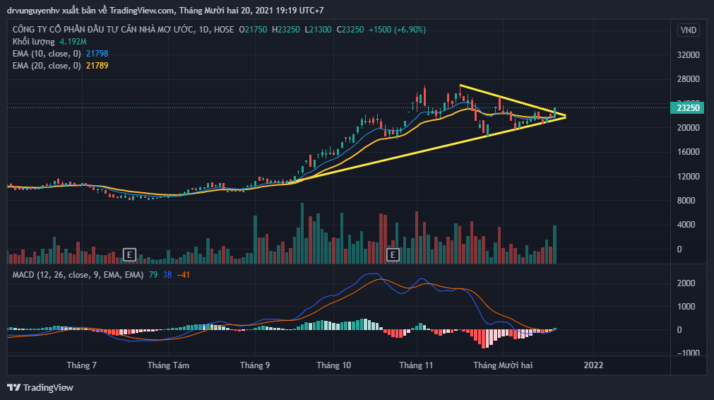Click the TradingView logo at the bottom

[40, 387]
